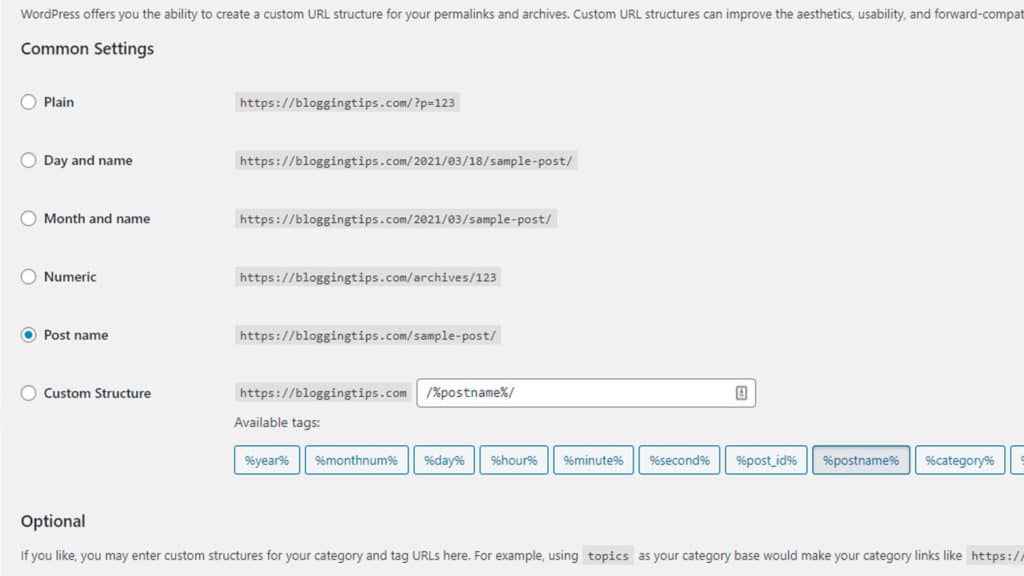Add the %monthnum% tag

click(x=357, y=460)
